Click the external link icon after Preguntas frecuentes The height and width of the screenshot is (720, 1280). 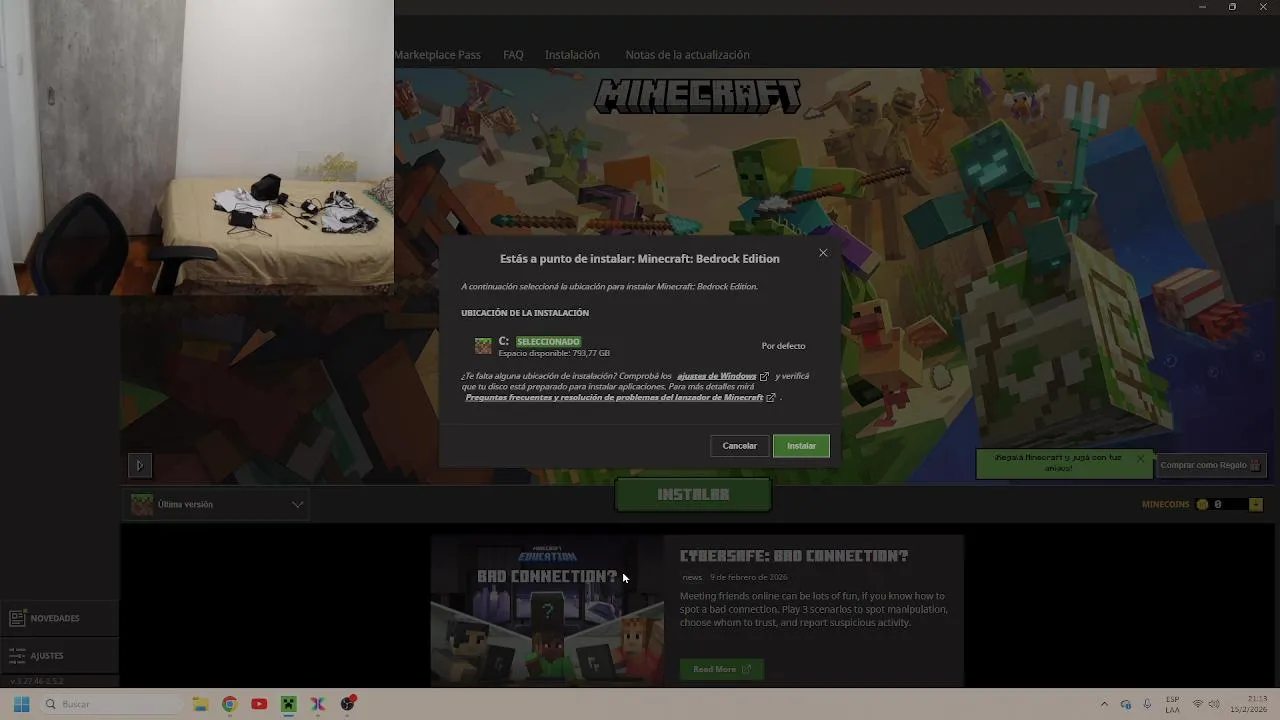pyautogui.click(x=771, y=398)
